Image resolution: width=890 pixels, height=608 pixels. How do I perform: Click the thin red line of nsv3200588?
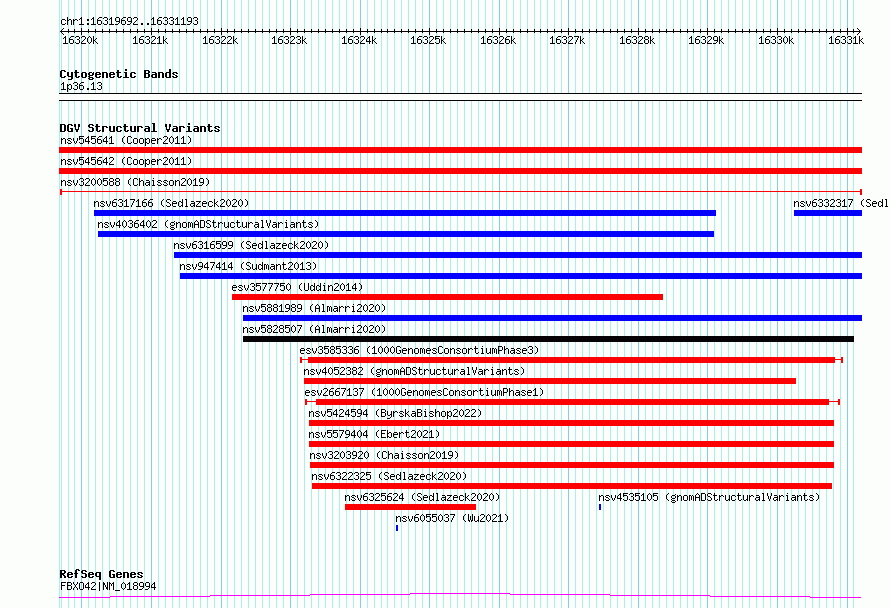click(x=460, y=192)
